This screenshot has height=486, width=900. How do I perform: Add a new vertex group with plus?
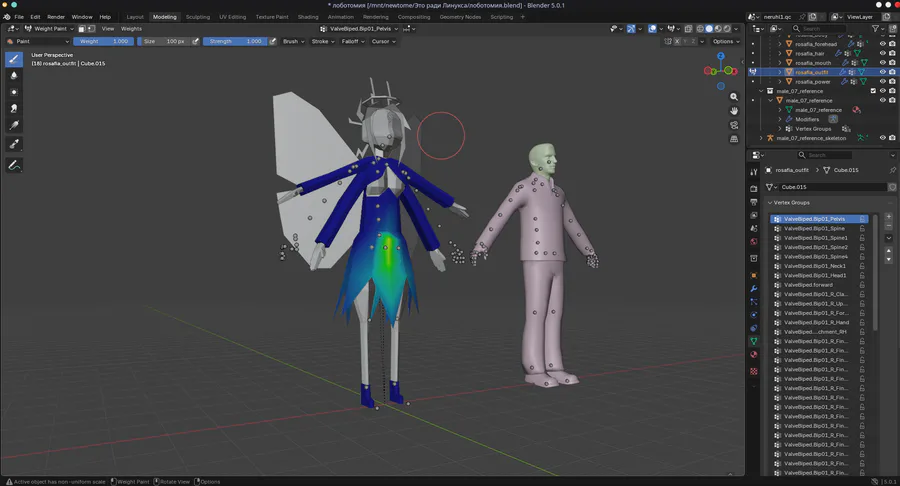click(889, 217)
